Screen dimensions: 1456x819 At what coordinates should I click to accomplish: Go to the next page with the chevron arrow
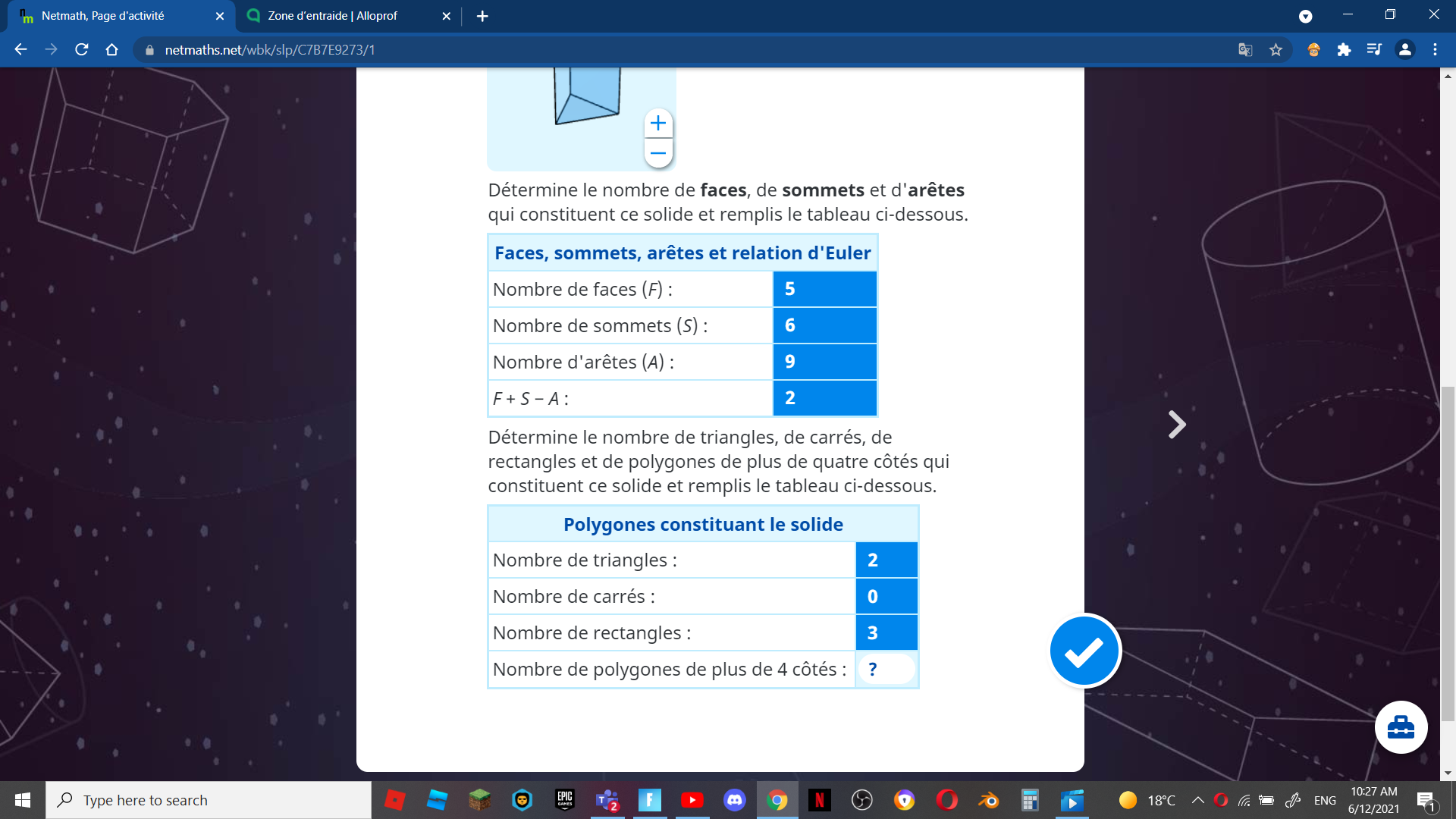pyautogui.click(x=1176, y=425)
